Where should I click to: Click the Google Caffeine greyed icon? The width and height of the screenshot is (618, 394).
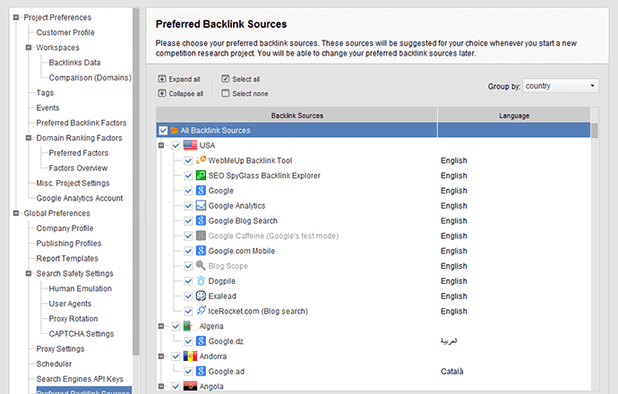[x=201, y=235]
